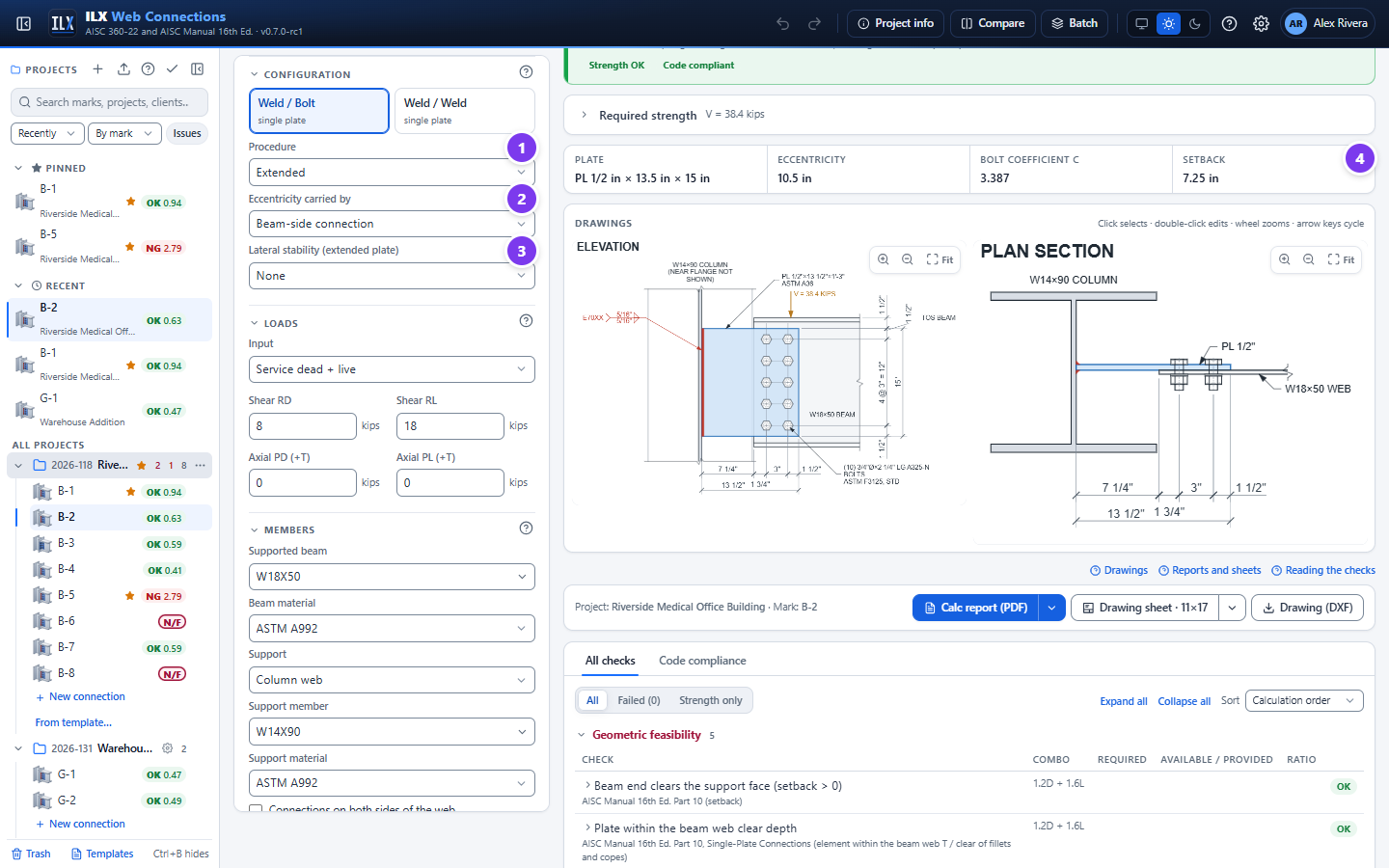This screenshot has width=1389, height=868.
Task: Open the Procedure dropdown showing Extended
Action: click(x=392, y=173)
